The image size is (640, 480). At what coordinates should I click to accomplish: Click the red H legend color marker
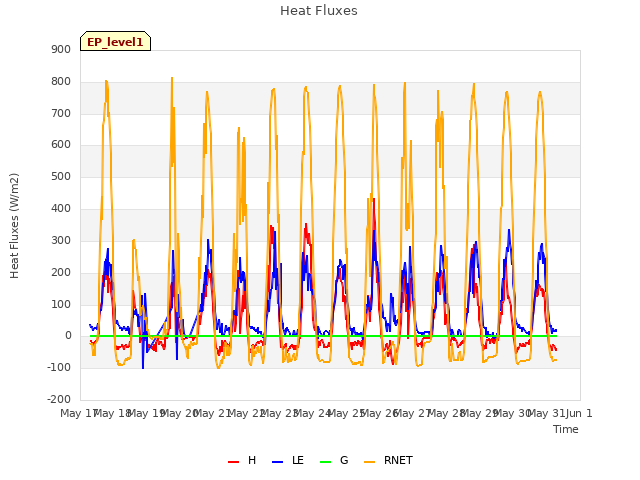tap(233, 462)
